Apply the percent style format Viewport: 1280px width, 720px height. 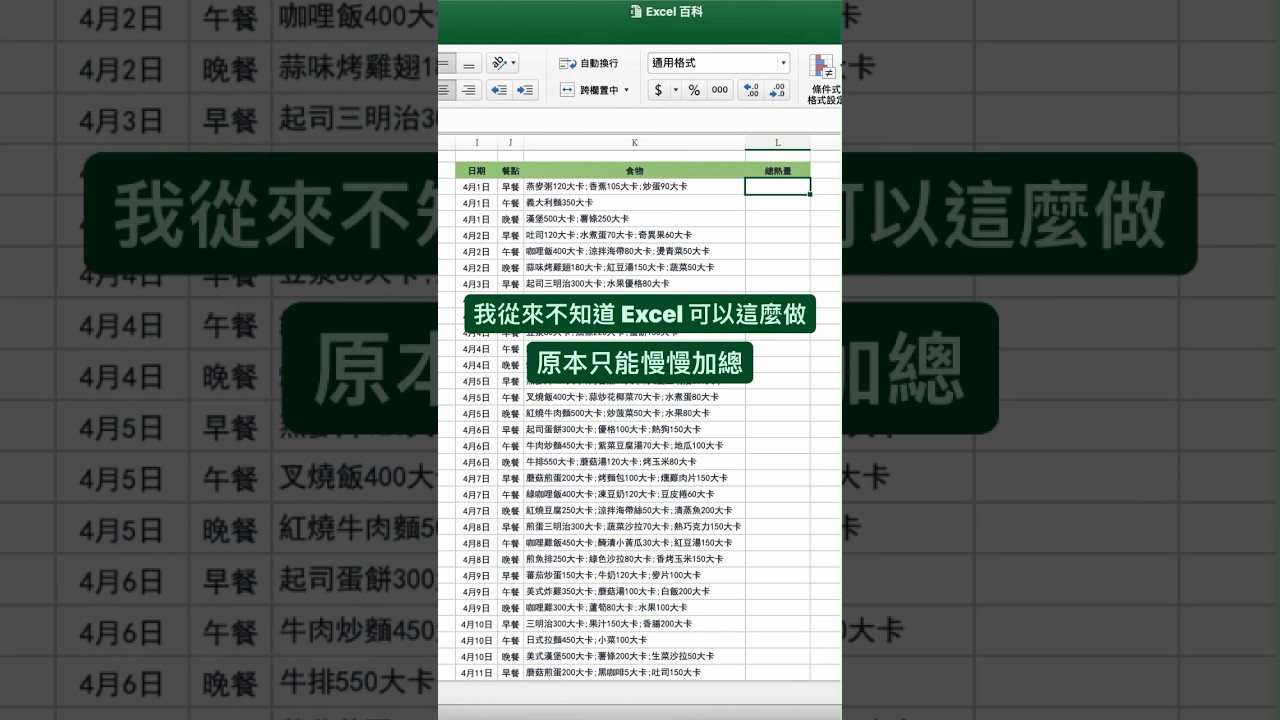[x=694, y=90]
